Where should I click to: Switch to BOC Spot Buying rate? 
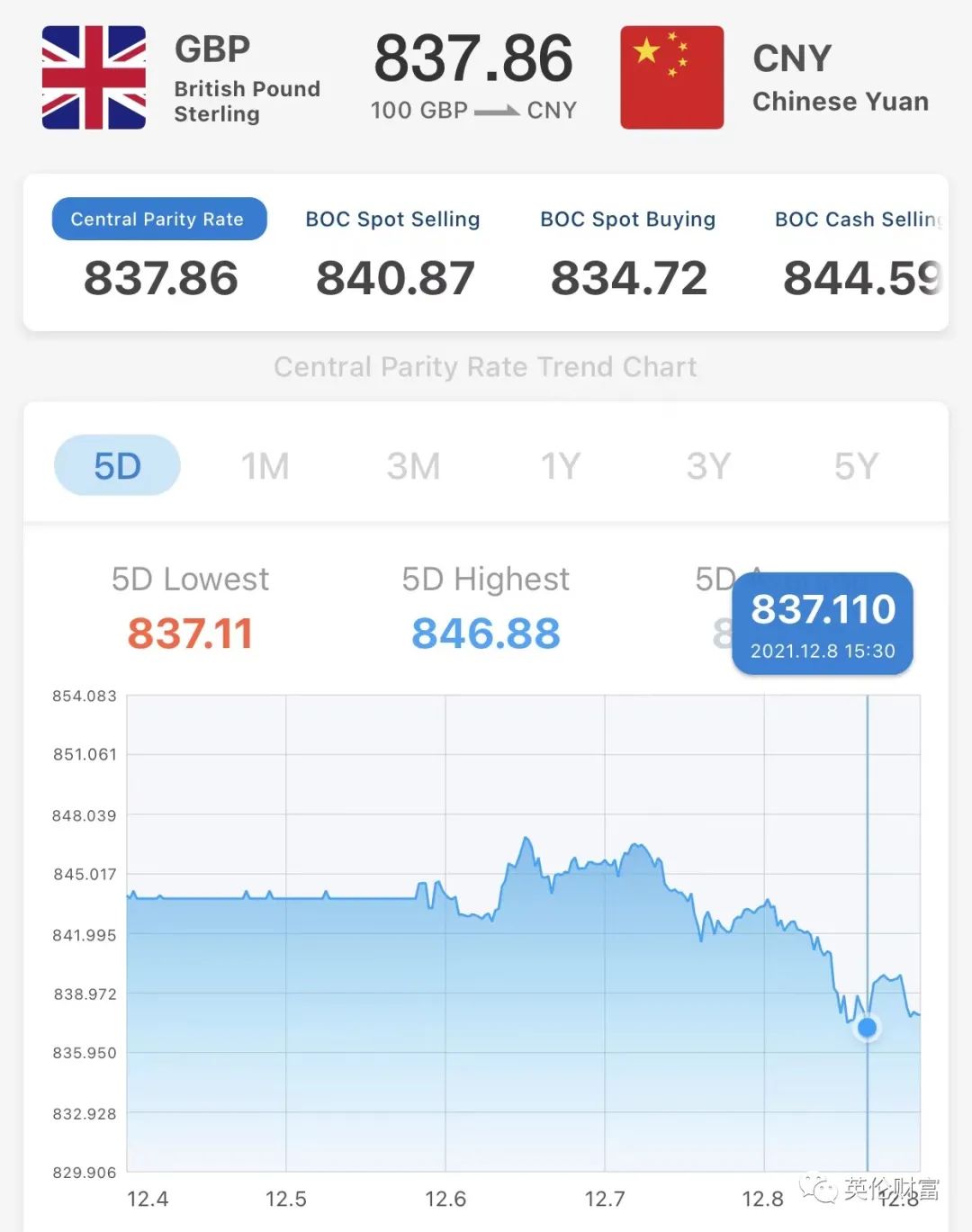click(627, 219)
